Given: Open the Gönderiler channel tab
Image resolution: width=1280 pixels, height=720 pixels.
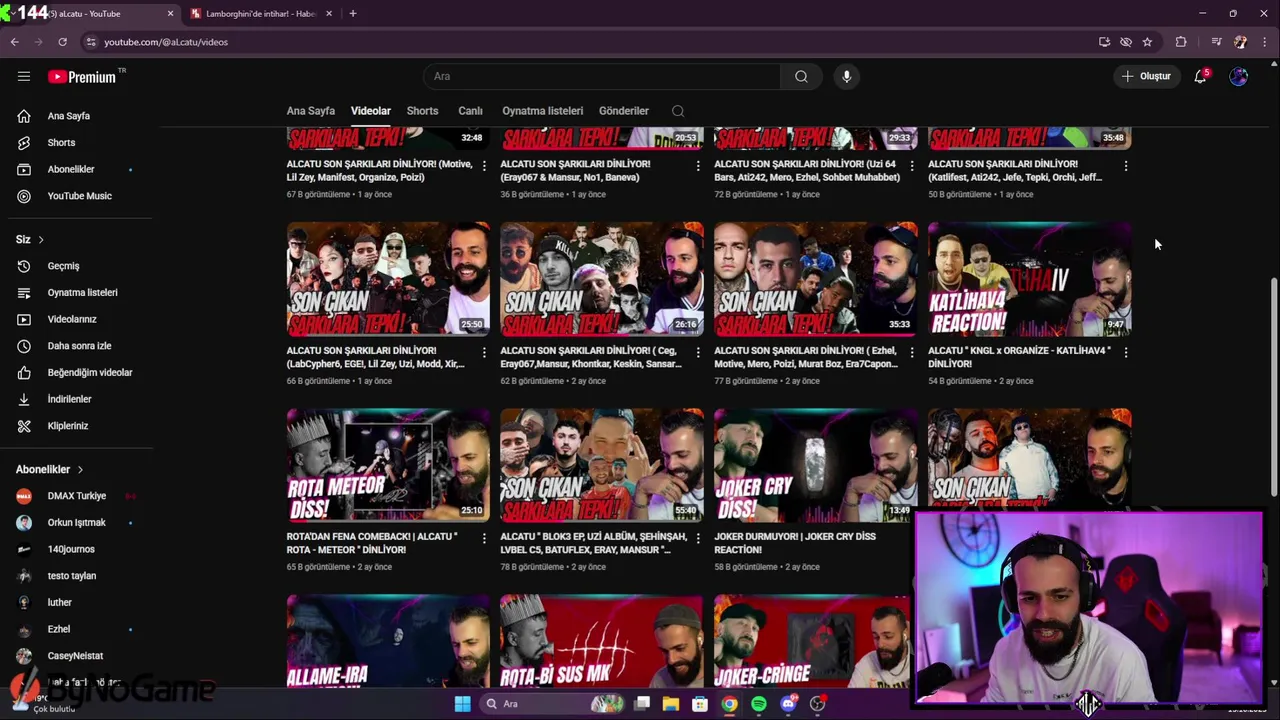Looking at the screenshot, I should coord(624,111).
